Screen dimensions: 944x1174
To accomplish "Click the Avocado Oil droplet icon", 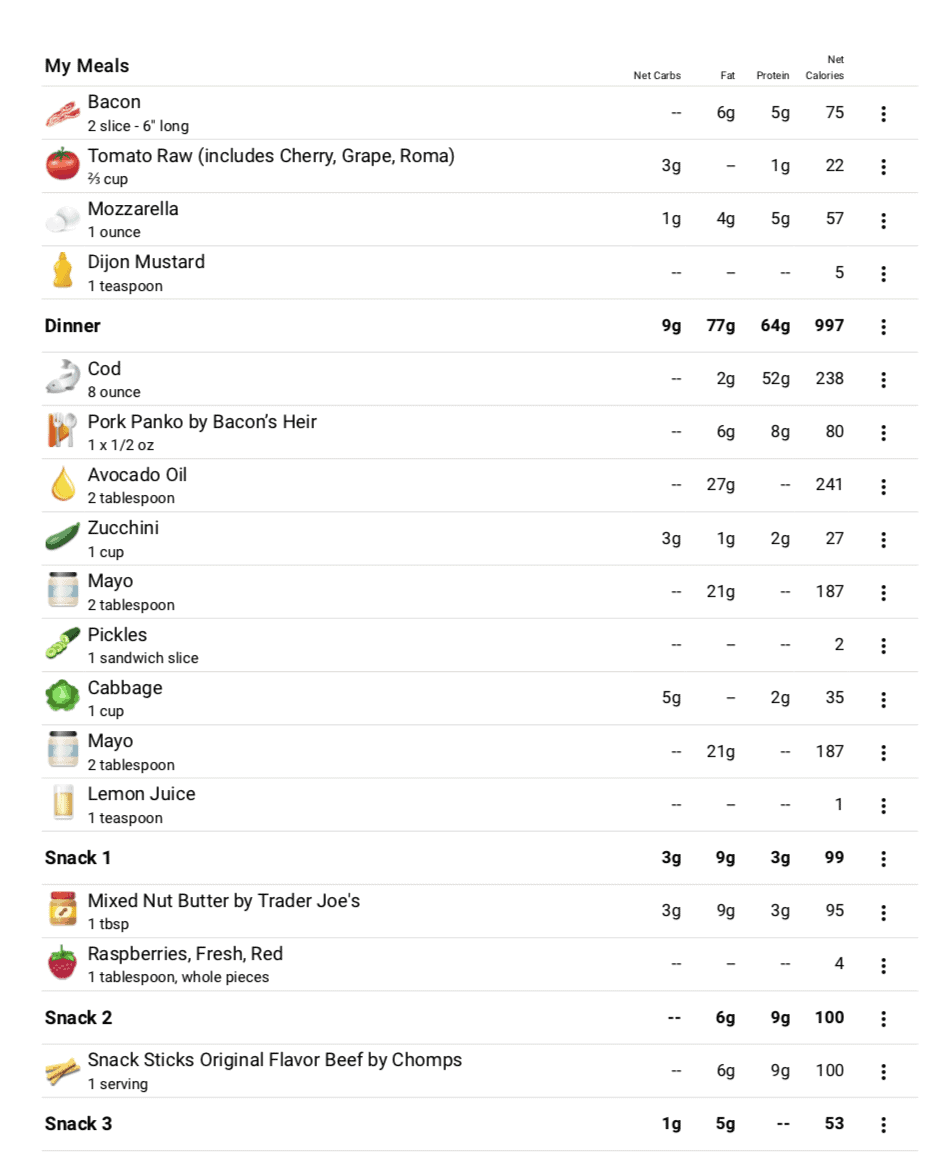I will coord(63,484).
